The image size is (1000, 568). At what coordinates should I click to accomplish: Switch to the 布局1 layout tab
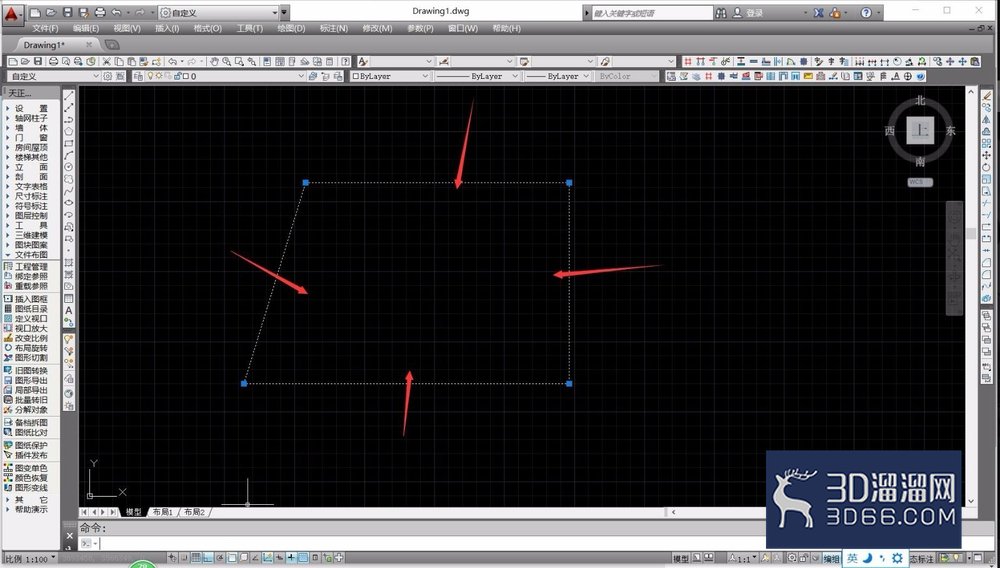pos(163,512)
